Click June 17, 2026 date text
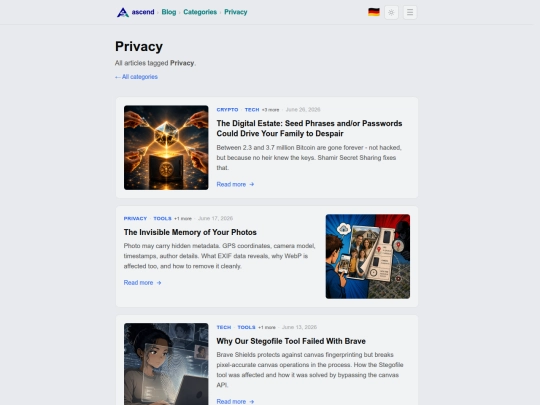The image size is (540, 405). 215,218
